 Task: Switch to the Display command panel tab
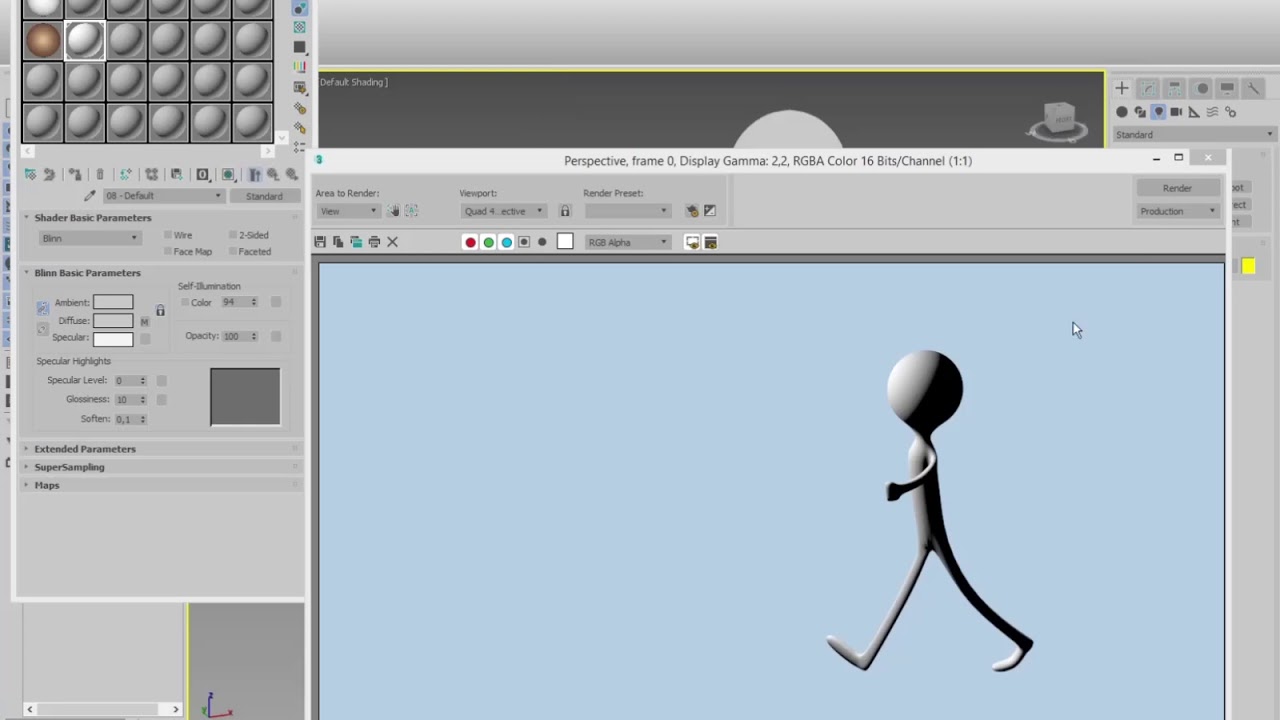1228,88
